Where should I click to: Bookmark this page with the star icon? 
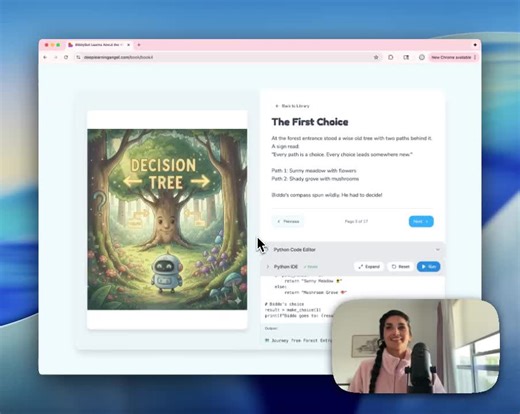pos(376,57)
